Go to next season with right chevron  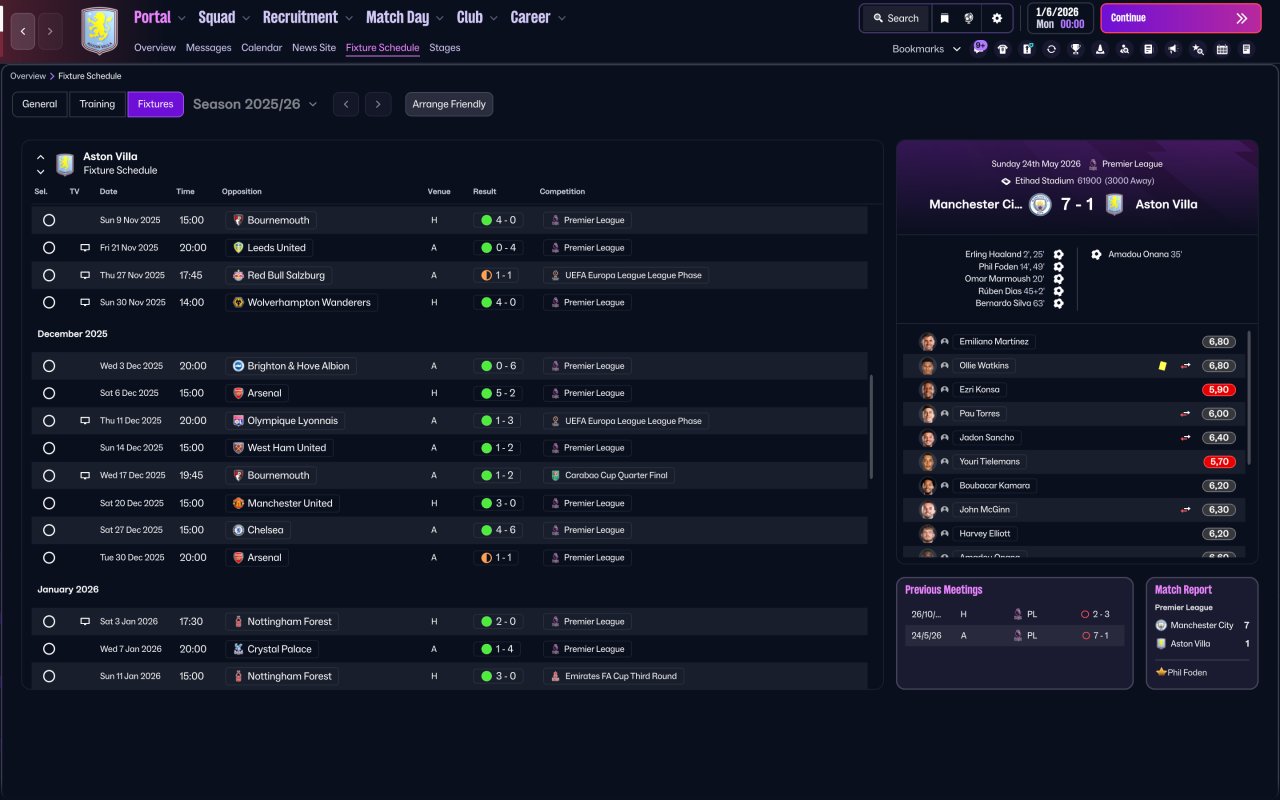[x=377, y=104]
